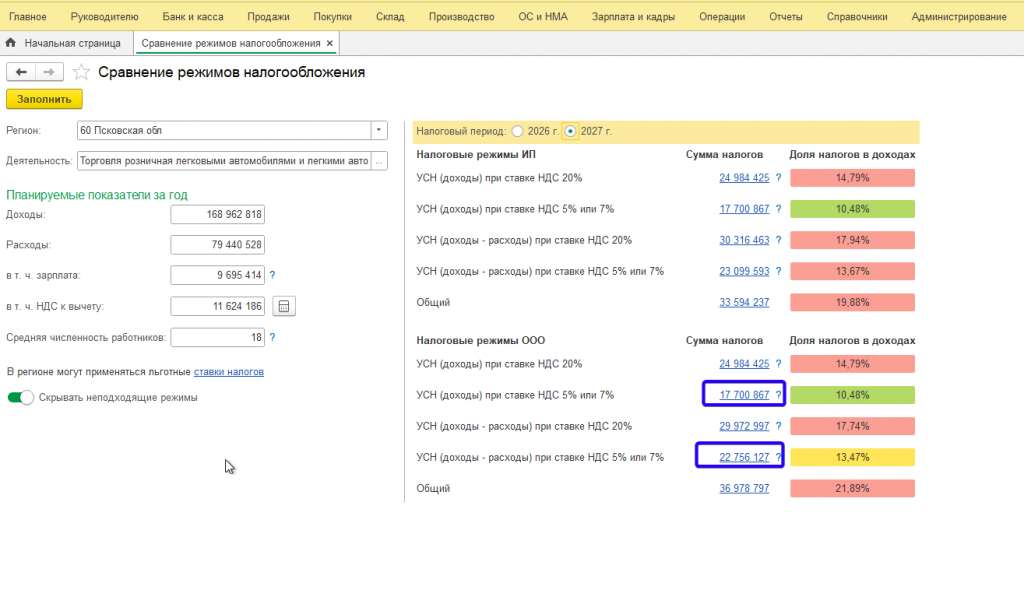1024x590 pixels.
Task: Open the Зарплата и кадры menu
Action: pos(633,16)
